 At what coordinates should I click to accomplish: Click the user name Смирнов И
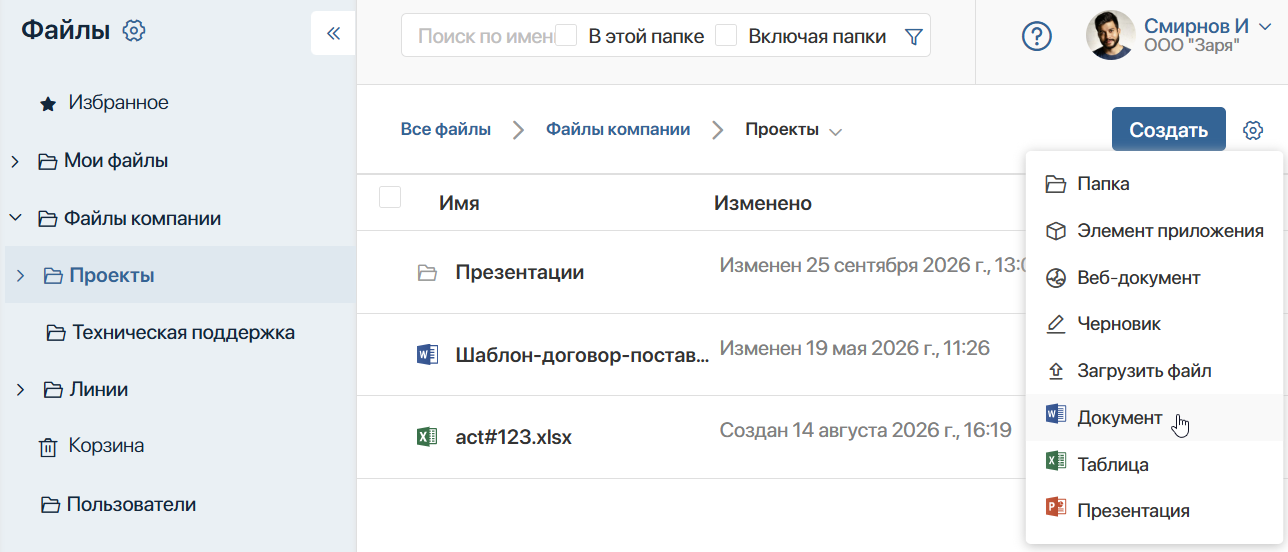(1196, 26)
